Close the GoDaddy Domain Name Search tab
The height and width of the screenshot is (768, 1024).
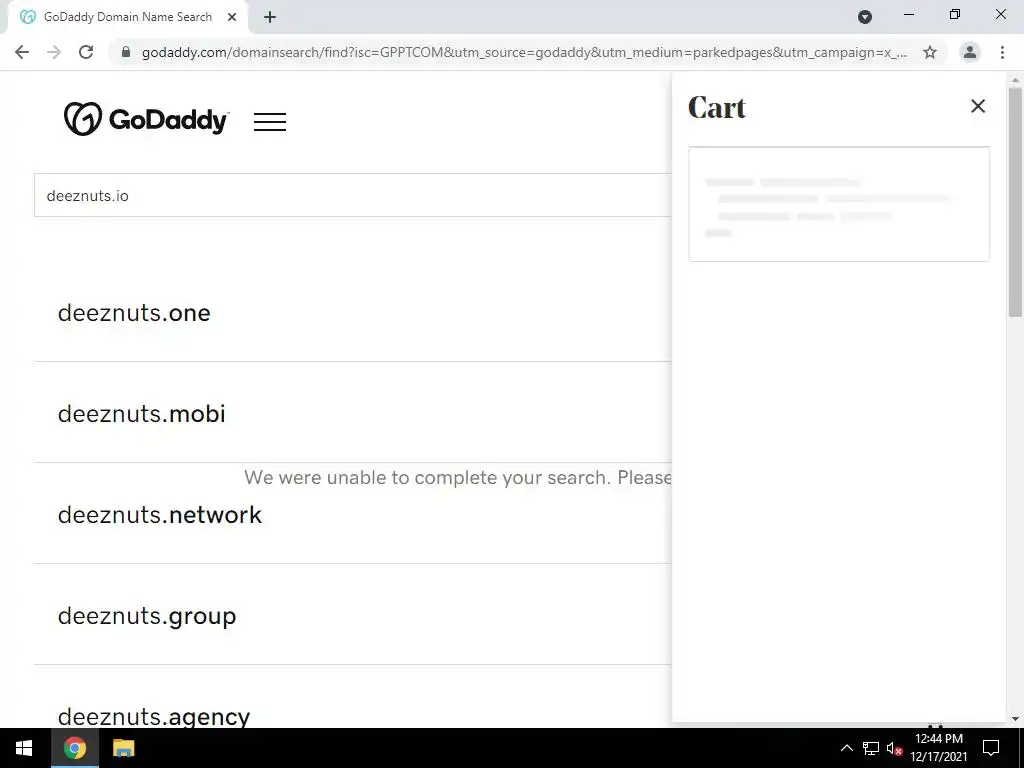(232, 17)
